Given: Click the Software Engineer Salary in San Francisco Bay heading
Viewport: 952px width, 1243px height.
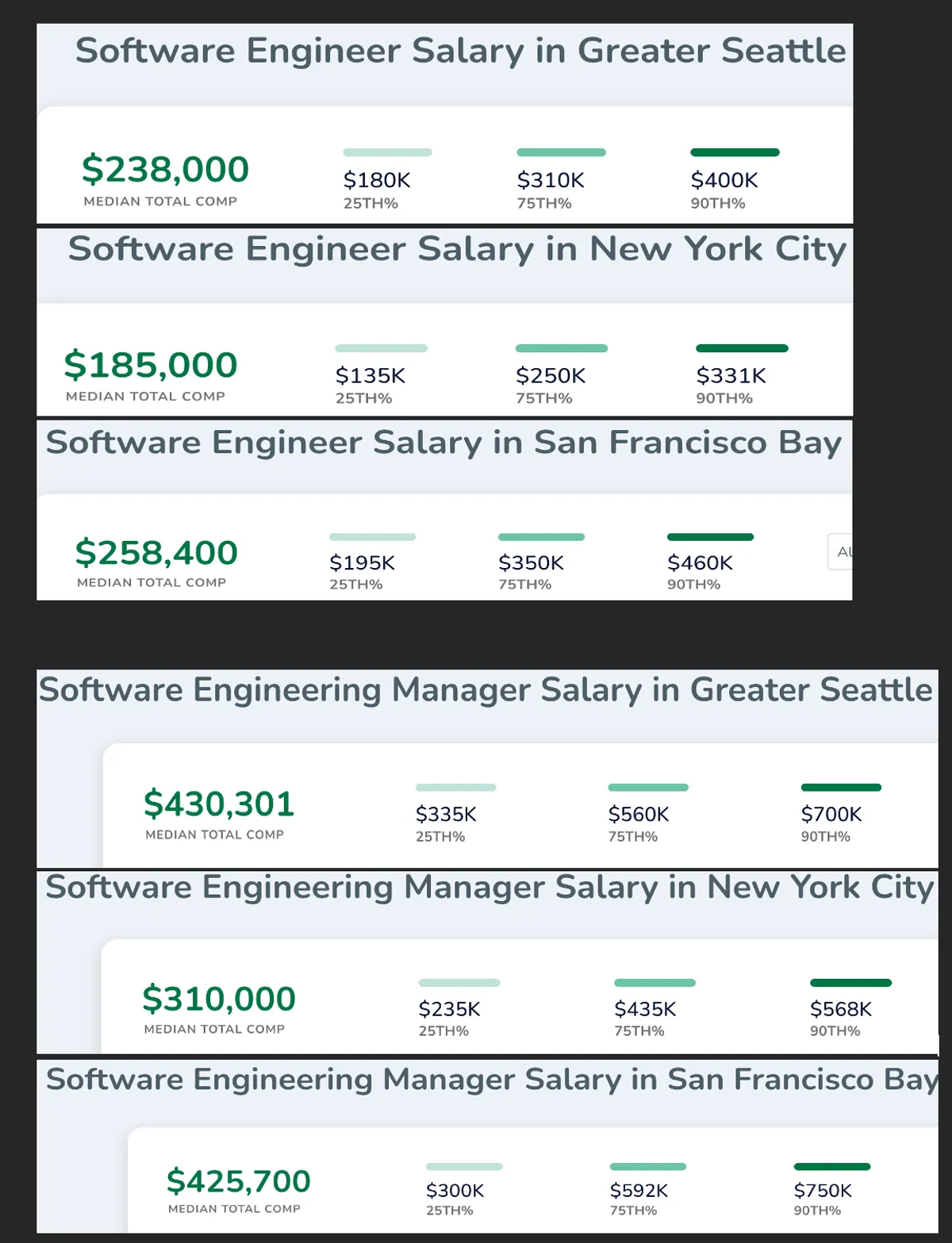Looking at the screenshot, I should pos(443,443).
